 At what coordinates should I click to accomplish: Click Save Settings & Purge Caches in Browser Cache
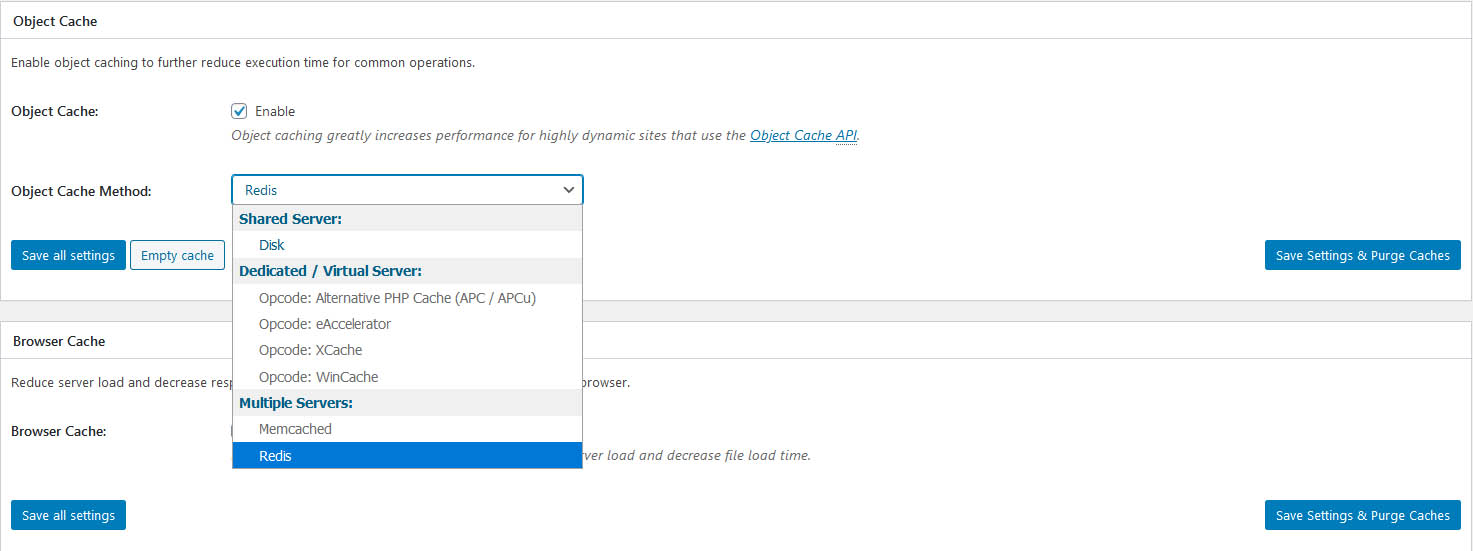point(1362,515)
